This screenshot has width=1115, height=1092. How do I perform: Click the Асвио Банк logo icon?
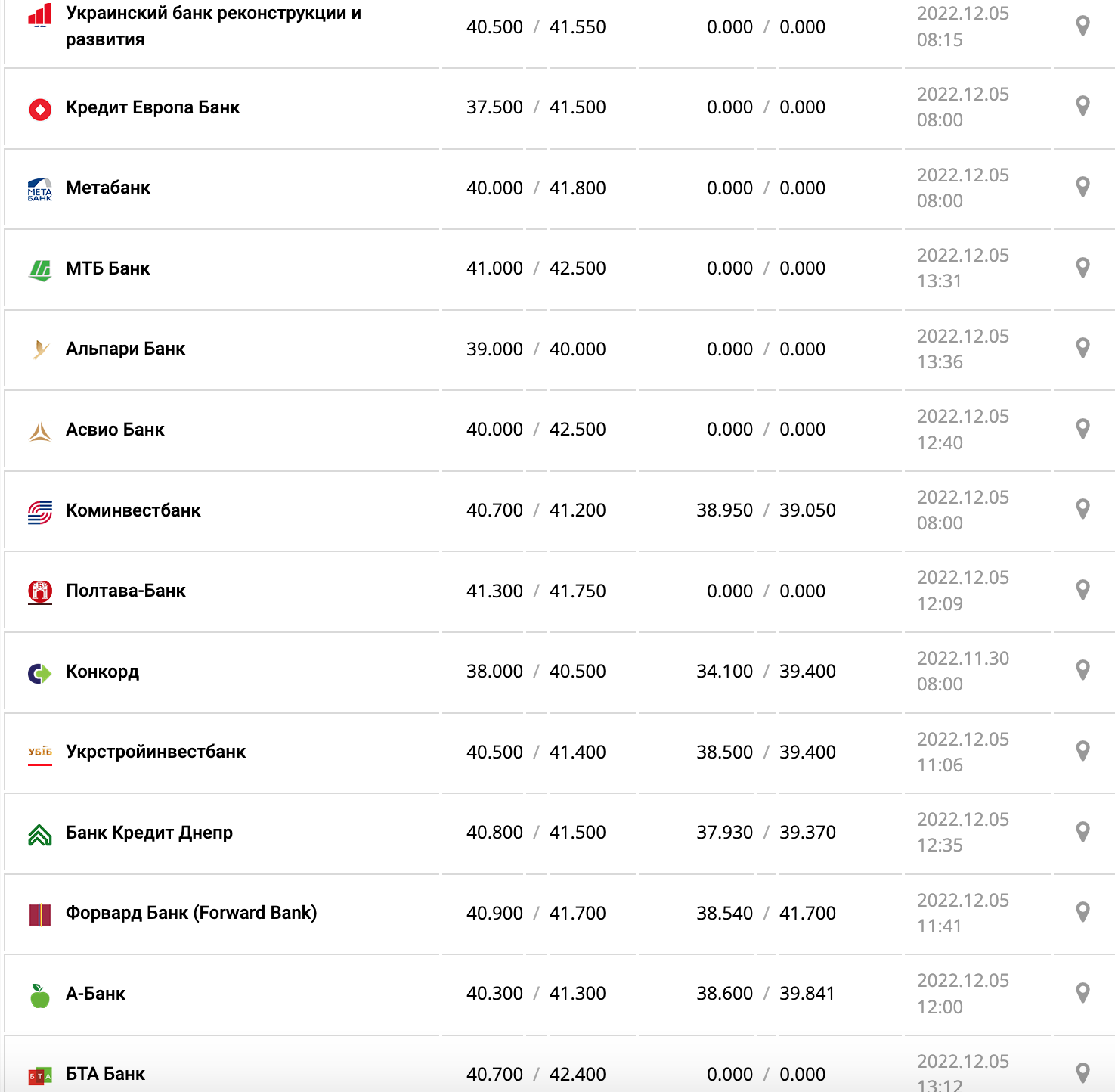point(40,431)
